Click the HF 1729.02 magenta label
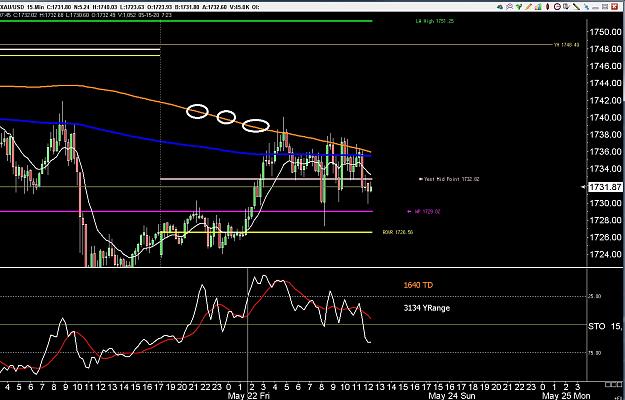 coord(427,212)
